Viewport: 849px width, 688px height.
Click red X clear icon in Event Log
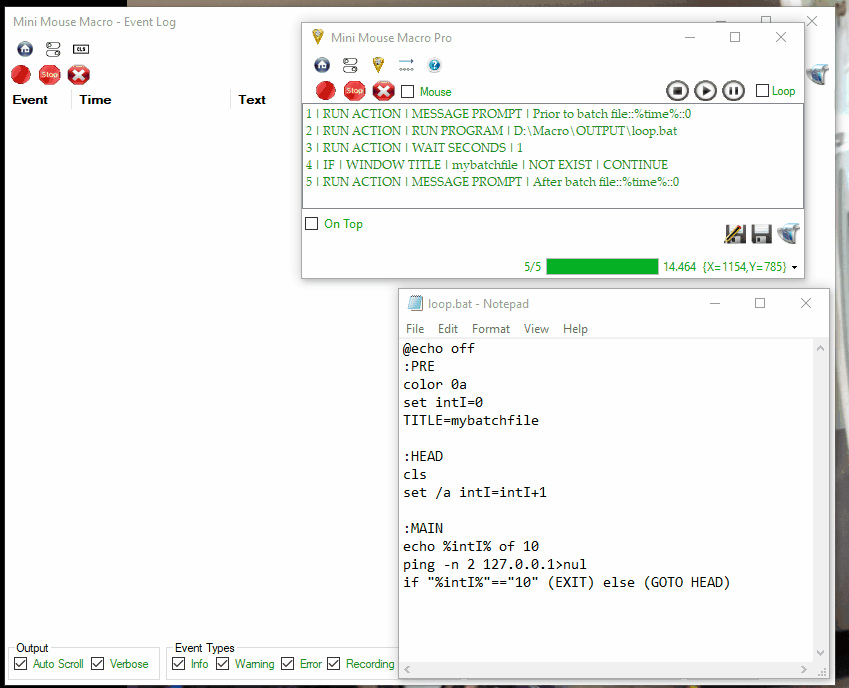coord(79,74)
